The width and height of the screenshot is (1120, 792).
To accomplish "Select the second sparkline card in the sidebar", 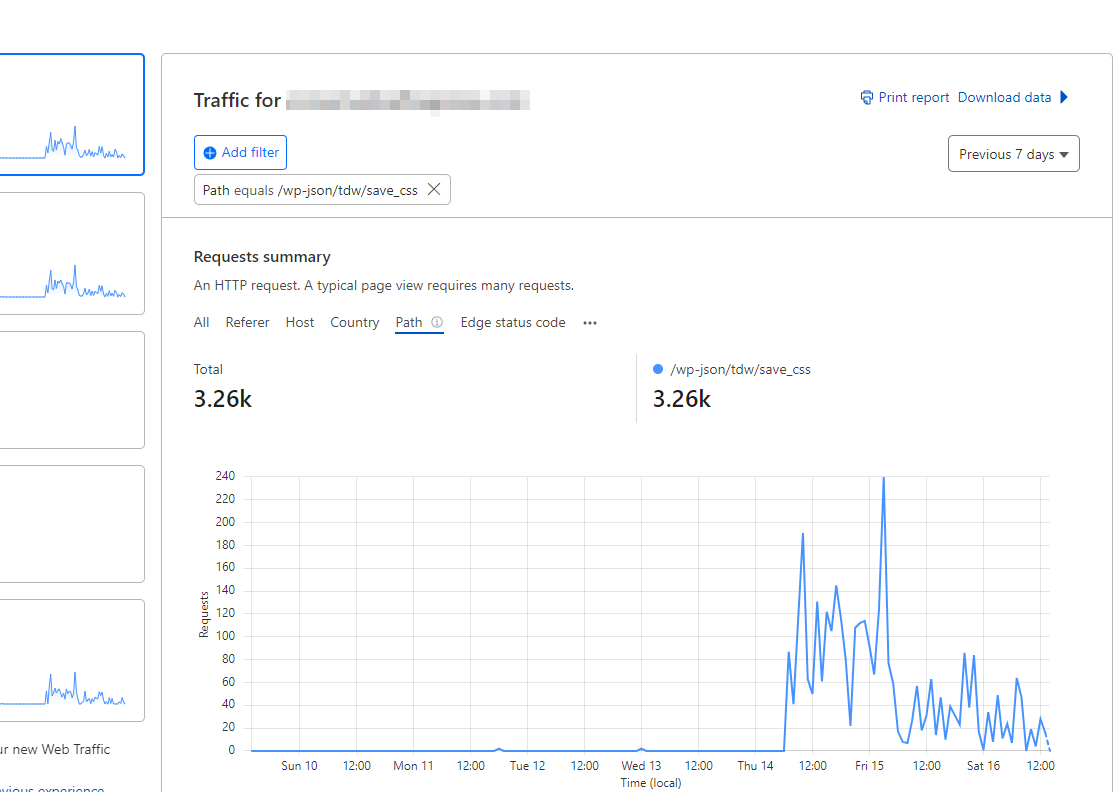I will 71,254.
